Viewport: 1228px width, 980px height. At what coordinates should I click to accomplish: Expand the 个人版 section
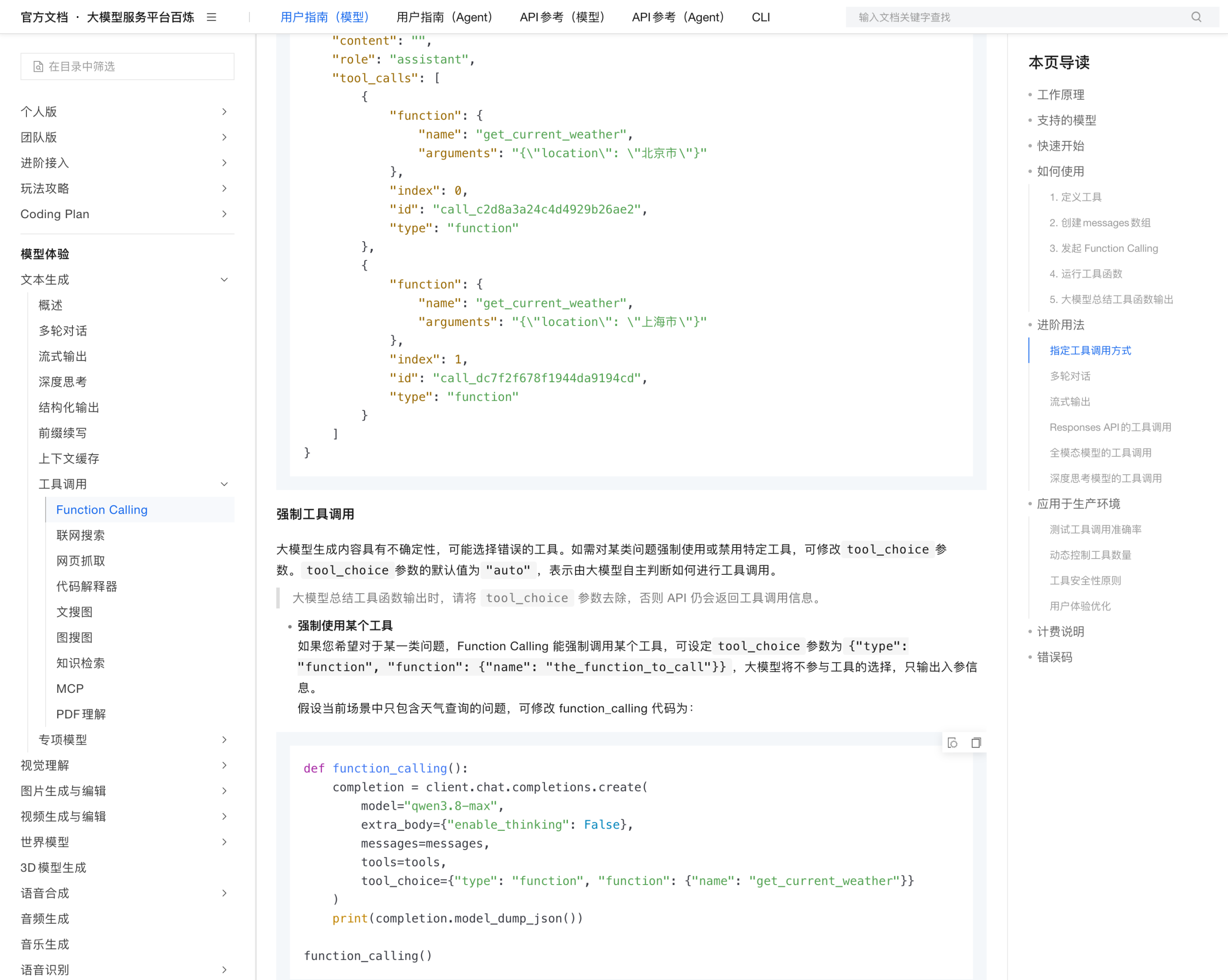pyautogui.click(x=224, y=112)
